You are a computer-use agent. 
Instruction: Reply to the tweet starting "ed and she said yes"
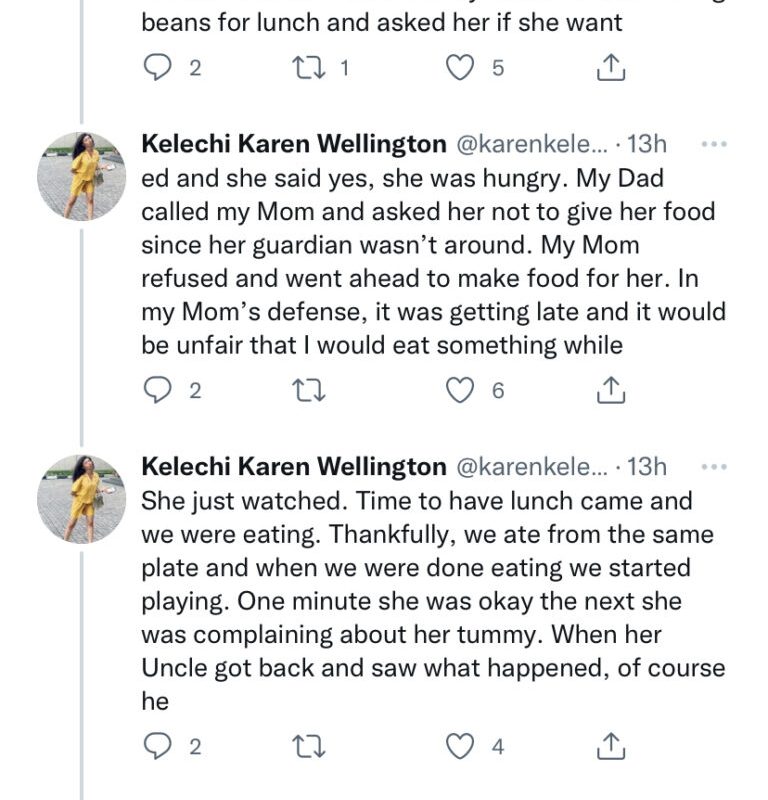pos(158,391)
